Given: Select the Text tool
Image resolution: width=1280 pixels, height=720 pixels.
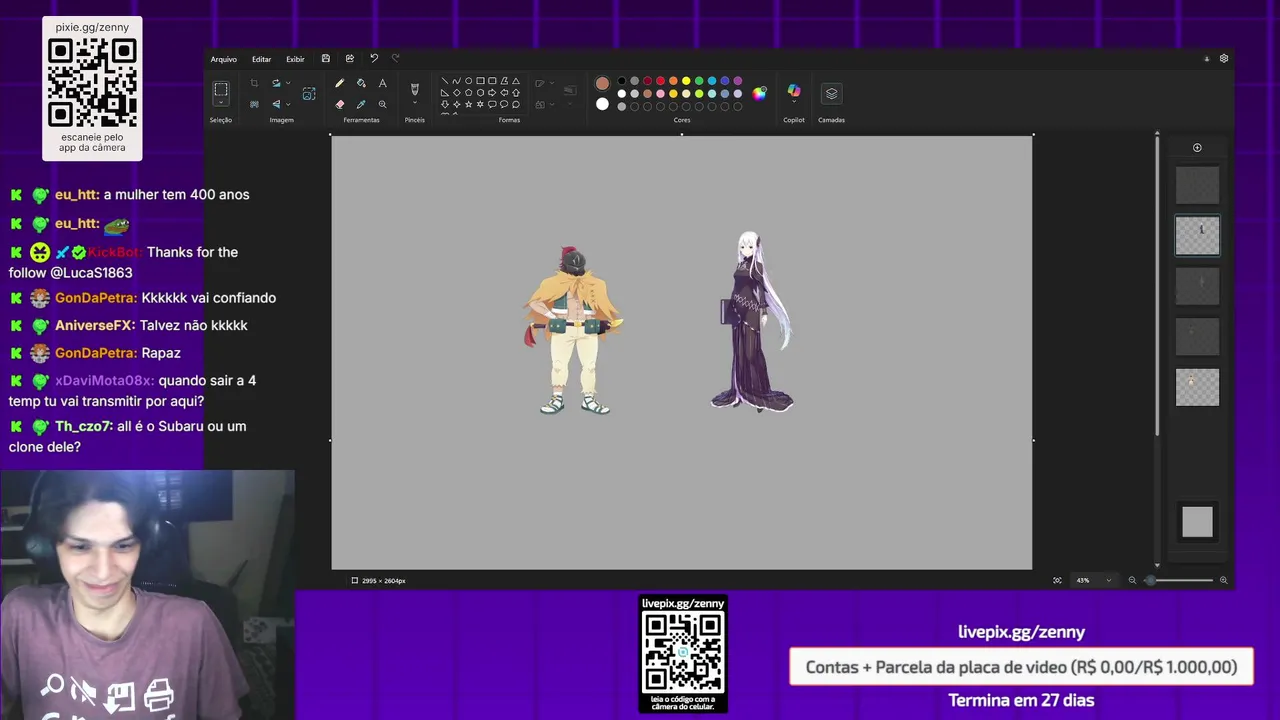Looking at the screenshot, I should pos(383,83).
